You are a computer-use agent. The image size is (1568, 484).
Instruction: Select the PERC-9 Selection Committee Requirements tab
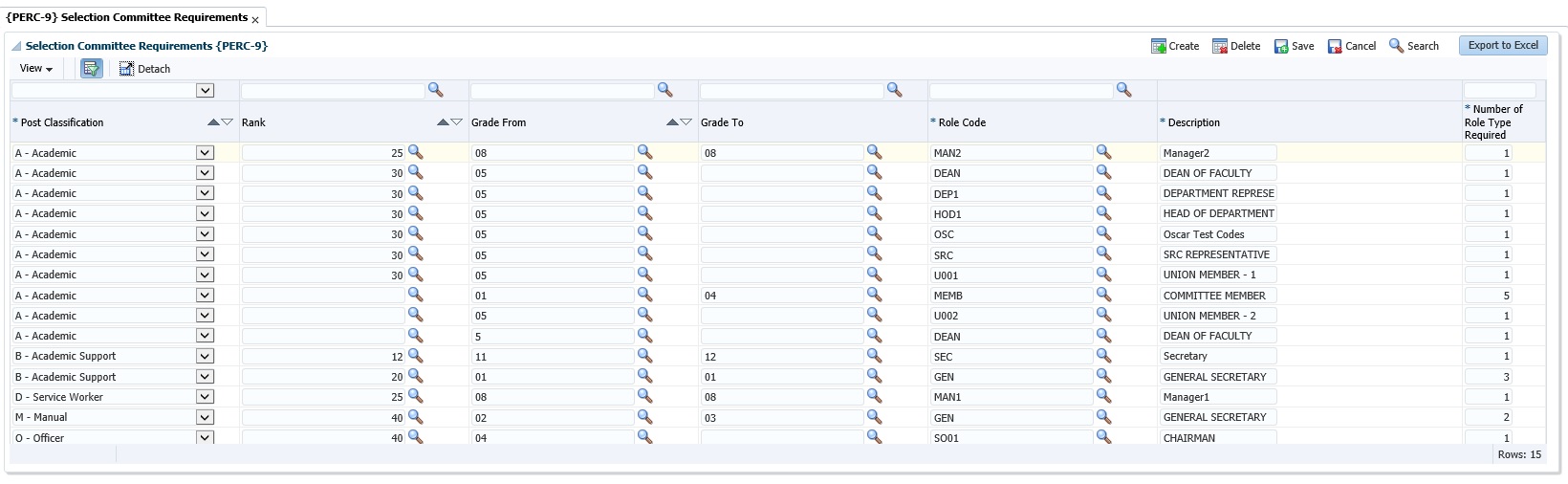click(x=126, y=17)
